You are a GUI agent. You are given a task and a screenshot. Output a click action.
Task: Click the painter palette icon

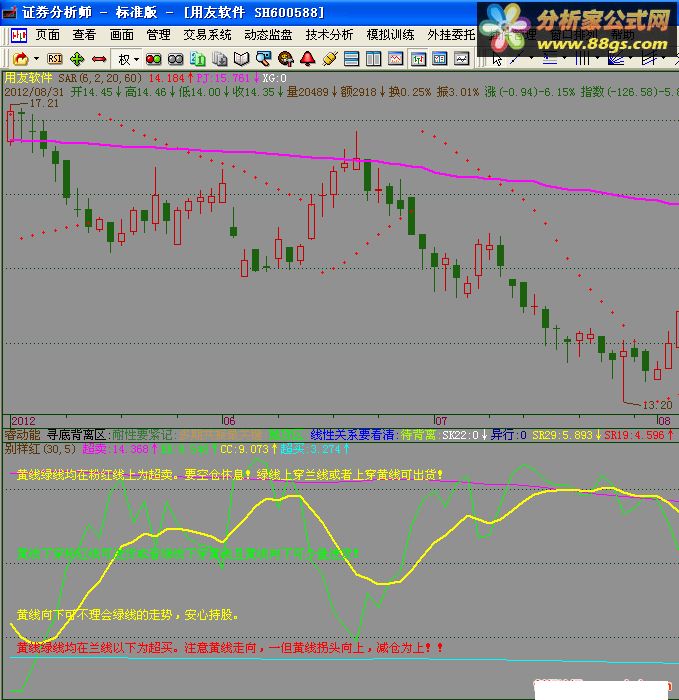(286, 59)
